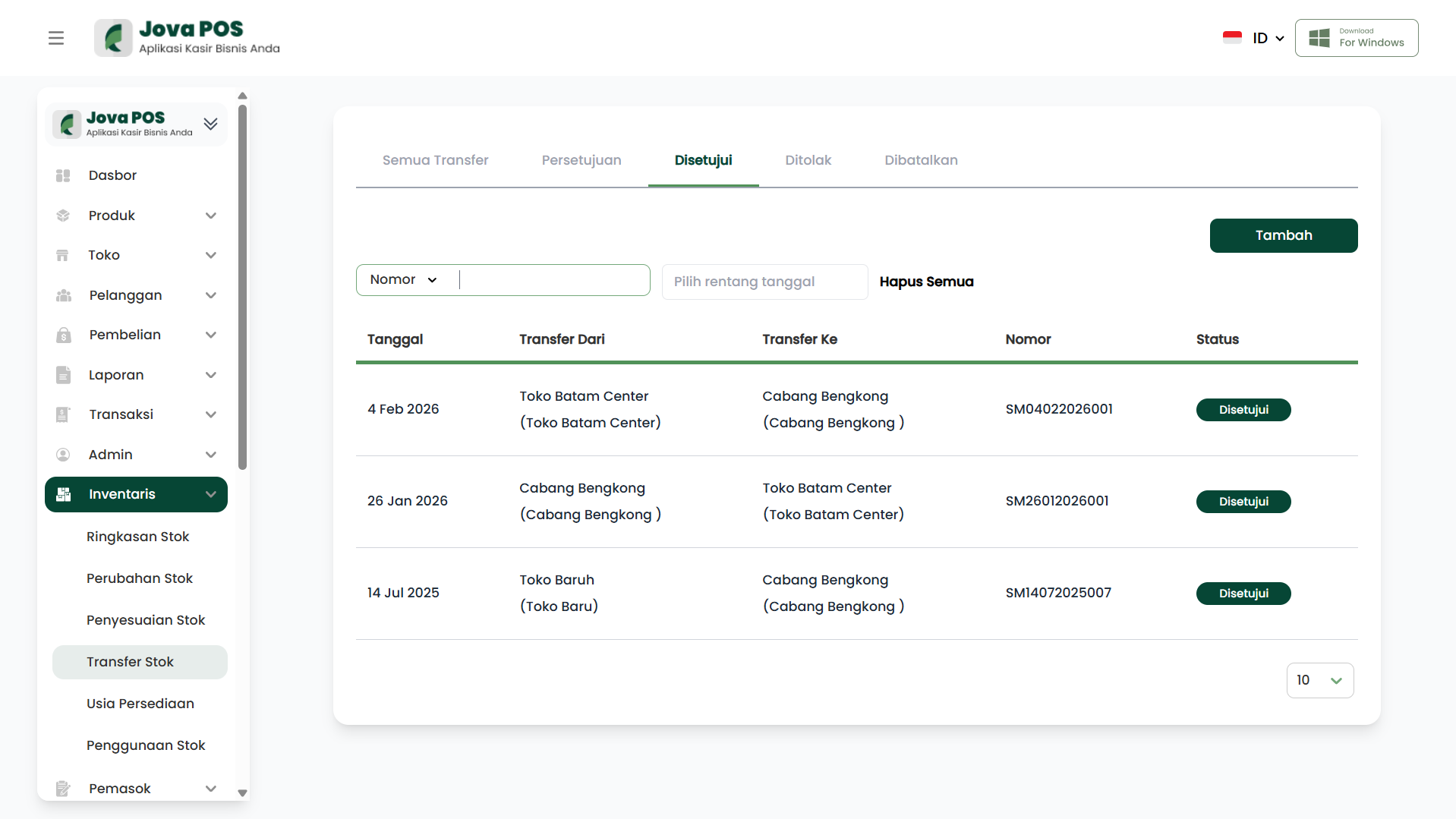Click Hapus Semua to clear filters
Screen dimensions: 1456x819
pyautogui.click(x=926, y=282)
